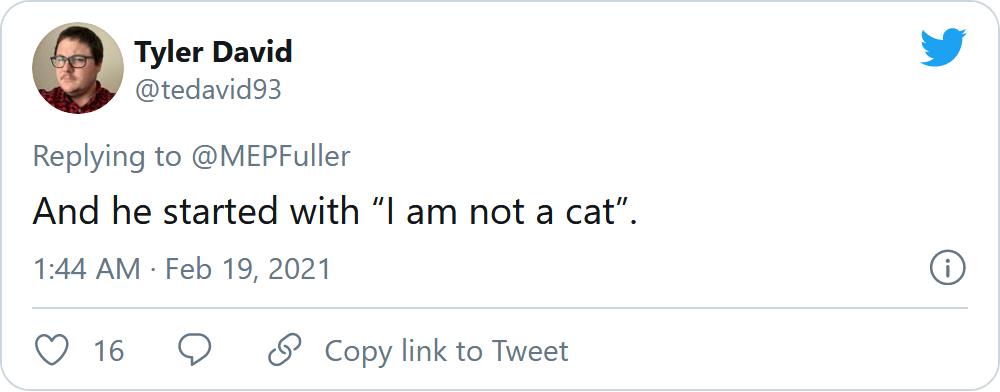View Tyler David's profile picture
Viewport: 1000px width, 392px height.
point(78,68)
